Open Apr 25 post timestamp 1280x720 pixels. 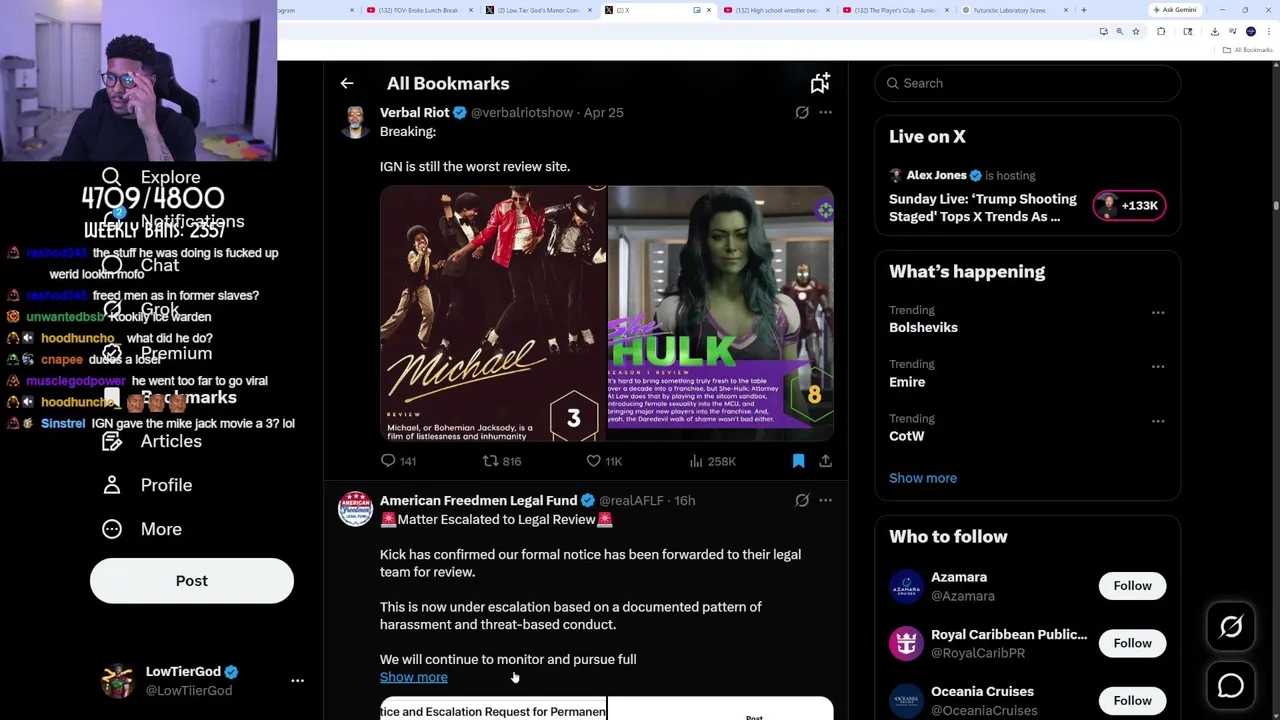coord(604,113)
